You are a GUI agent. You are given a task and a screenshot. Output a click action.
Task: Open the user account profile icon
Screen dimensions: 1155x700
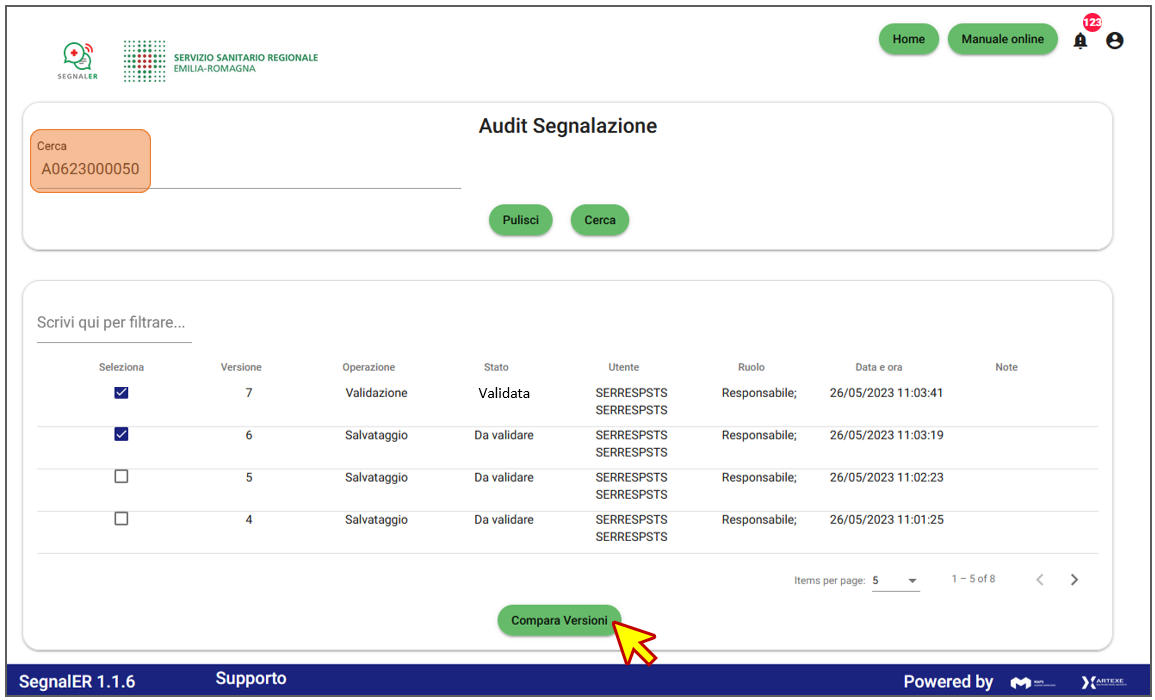coord(1115,40)
